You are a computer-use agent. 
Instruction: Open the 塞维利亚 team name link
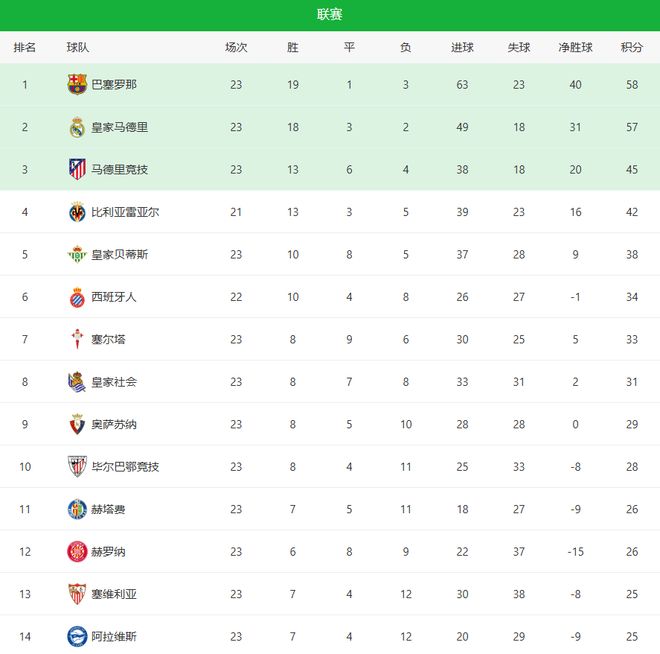pos(114,594)
